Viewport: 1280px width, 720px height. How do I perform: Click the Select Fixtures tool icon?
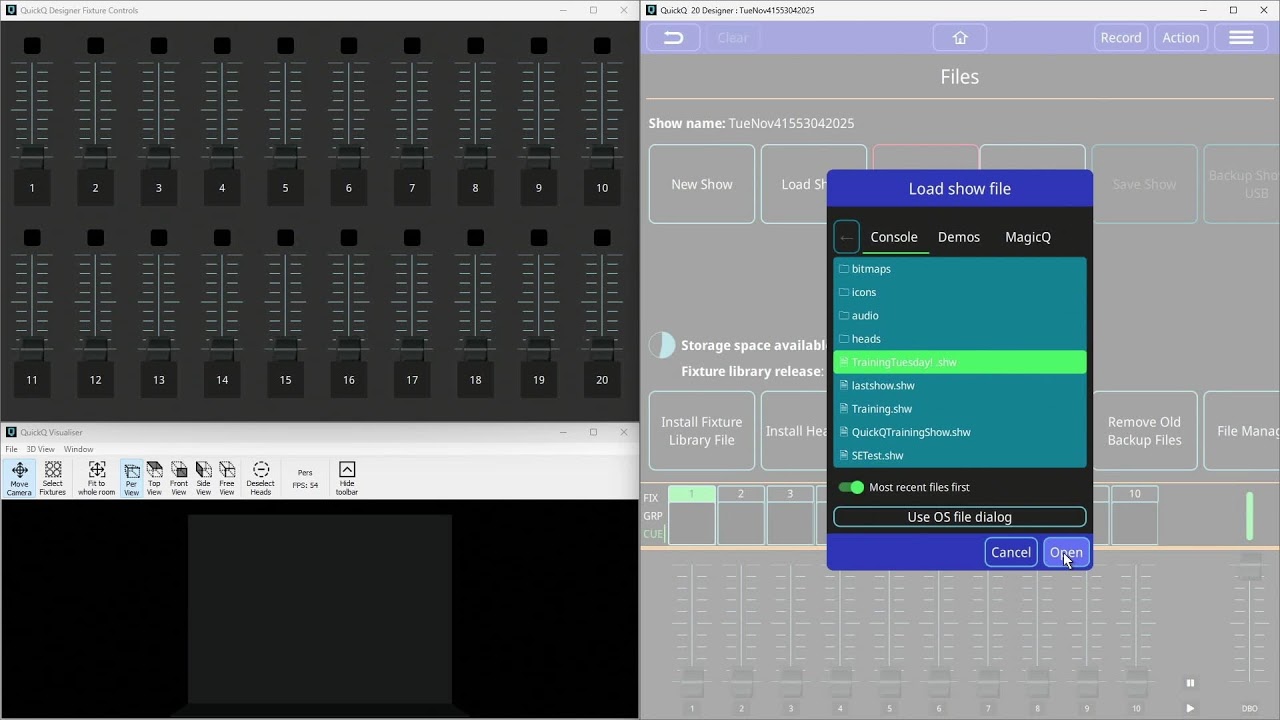pyautogui.click(x=53, y=478)
